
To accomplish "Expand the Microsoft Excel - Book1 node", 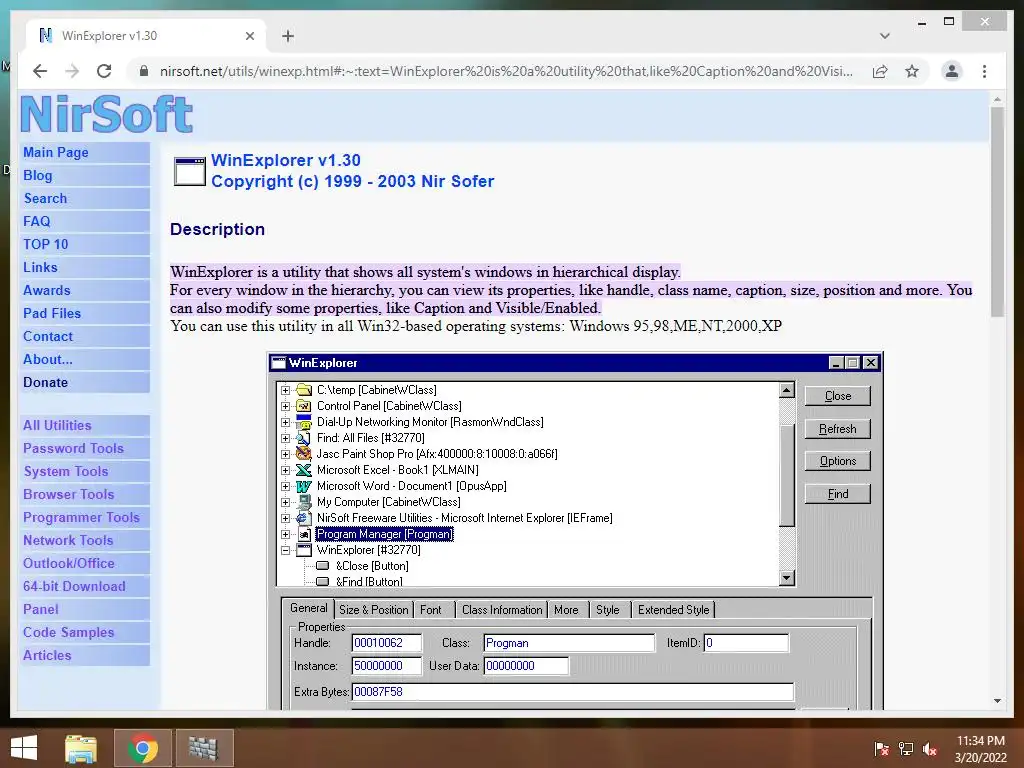I will pos(285,470).
